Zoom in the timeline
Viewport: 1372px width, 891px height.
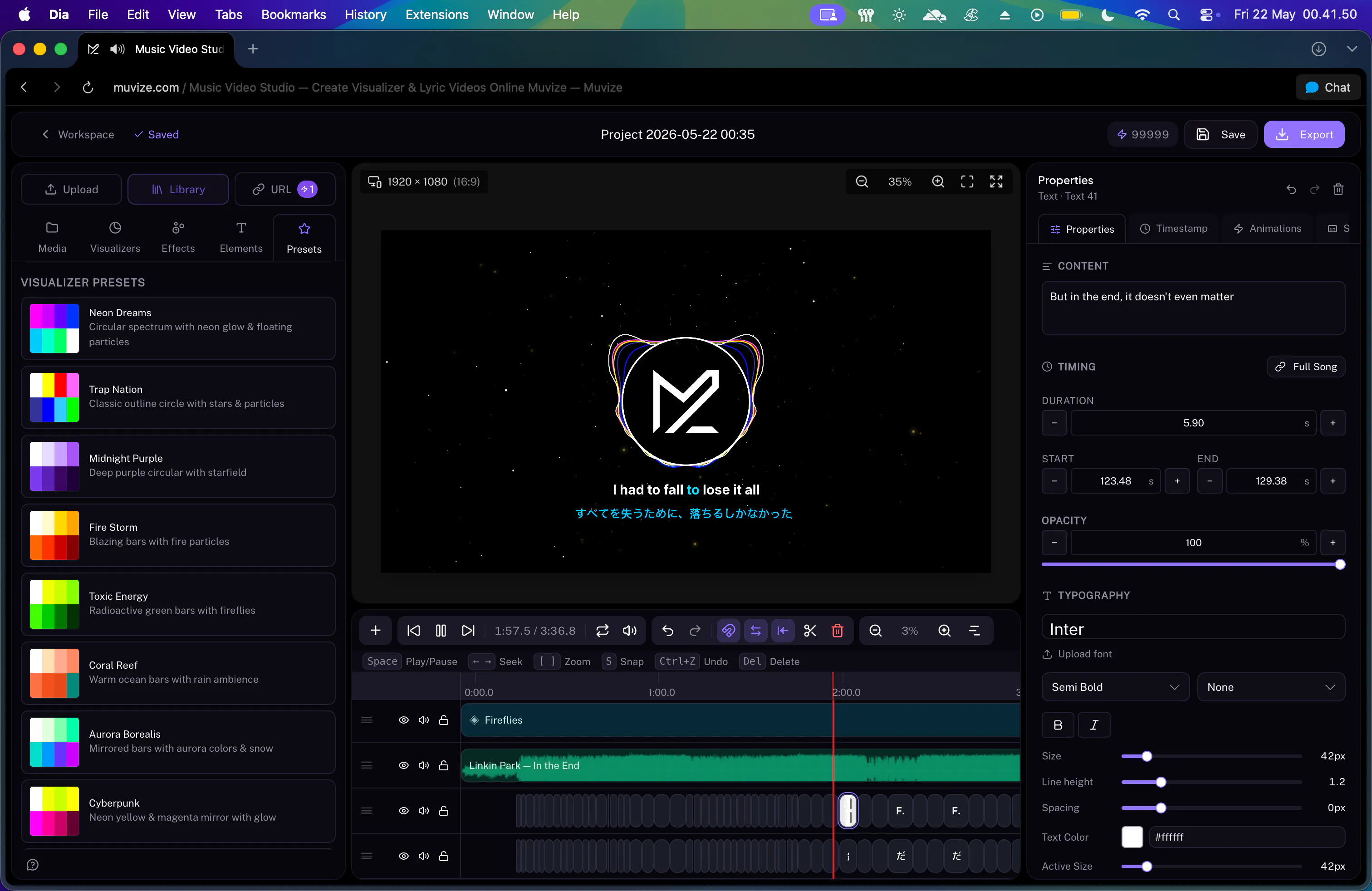944,631
